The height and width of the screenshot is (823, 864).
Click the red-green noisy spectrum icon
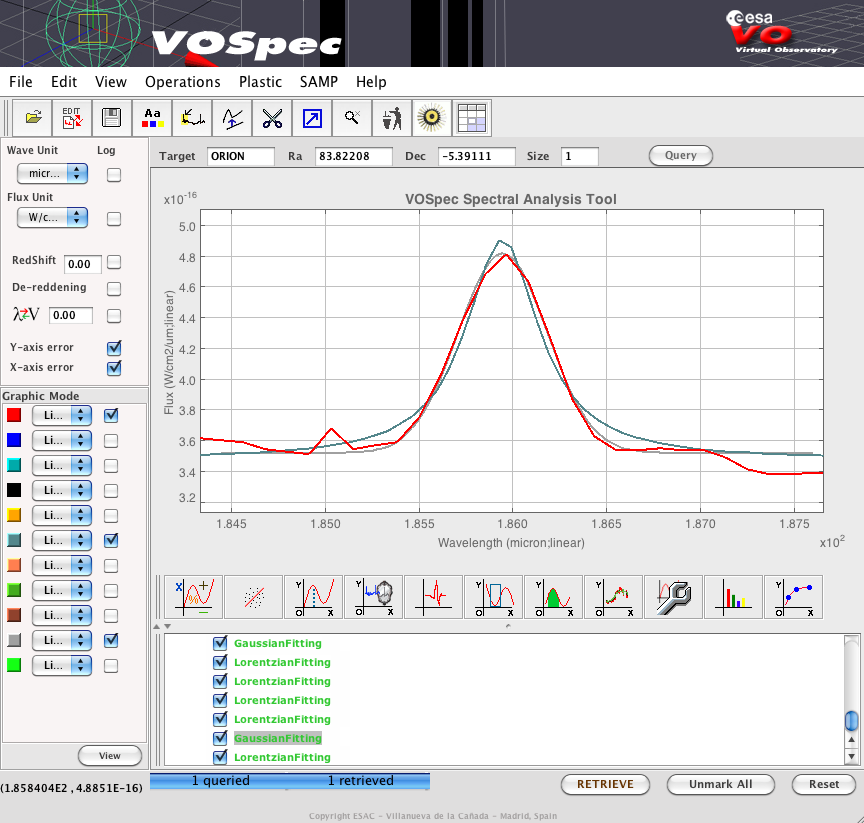tap(614, 597)
